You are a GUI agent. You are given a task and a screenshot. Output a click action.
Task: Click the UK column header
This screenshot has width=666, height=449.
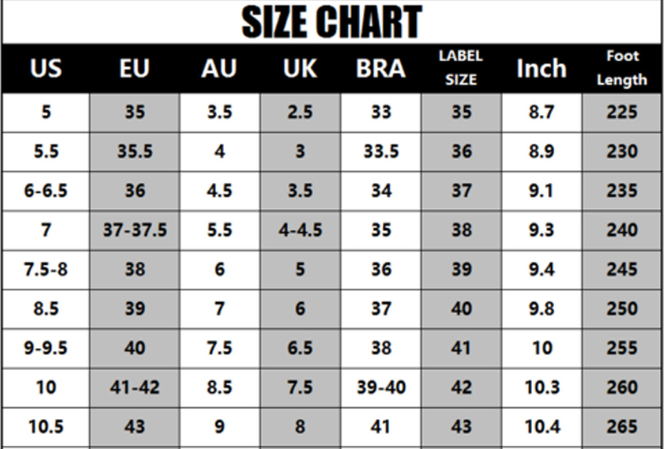pos(300,68)
